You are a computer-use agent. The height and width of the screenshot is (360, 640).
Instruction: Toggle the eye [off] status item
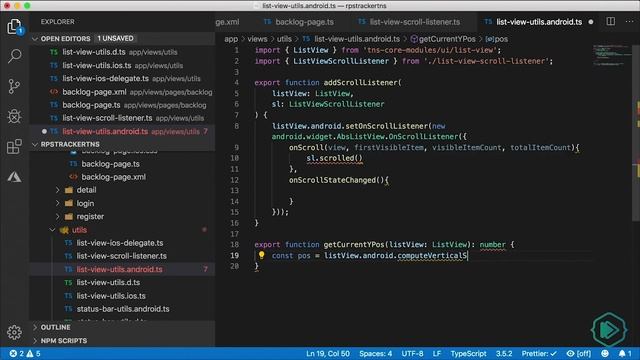[579, 353]
